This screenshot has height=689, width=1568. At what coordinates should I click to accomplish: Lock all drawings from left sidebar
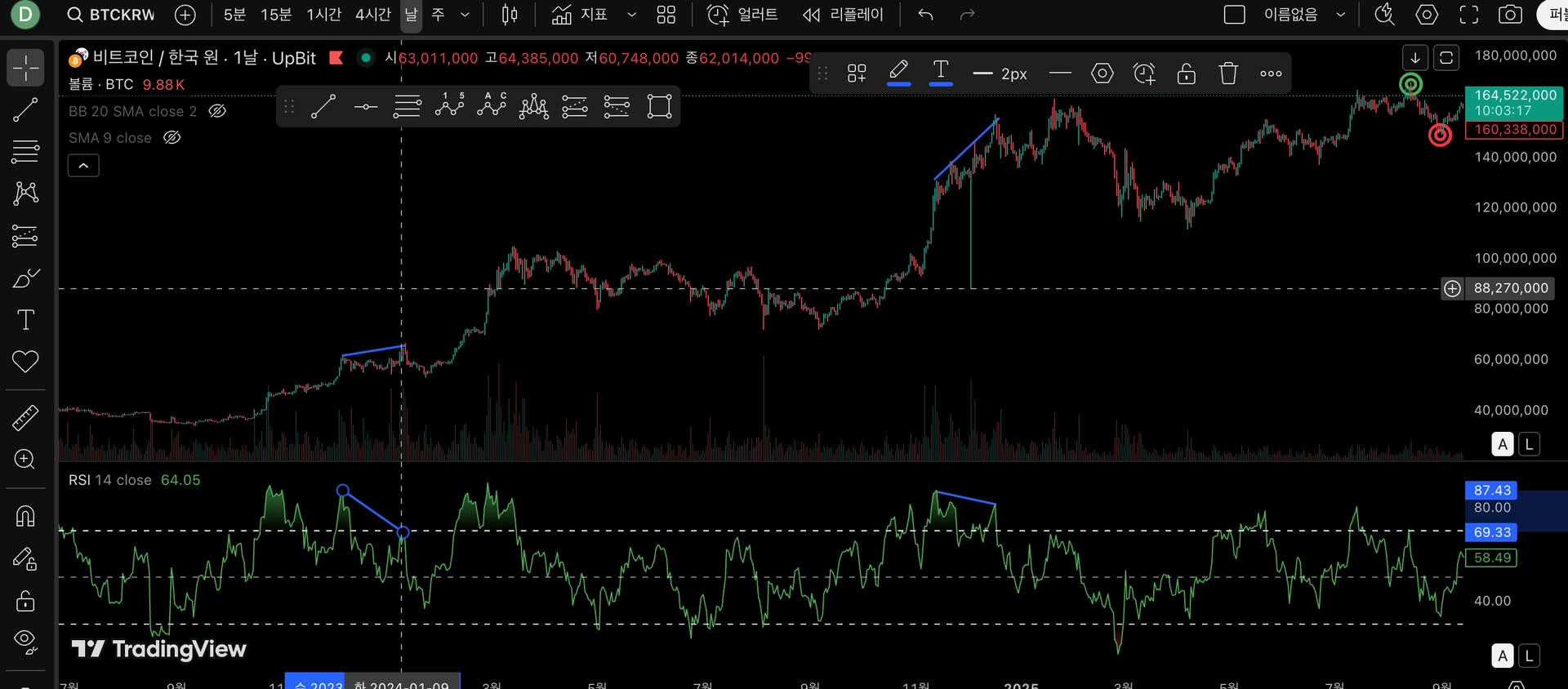click(25, 602)
